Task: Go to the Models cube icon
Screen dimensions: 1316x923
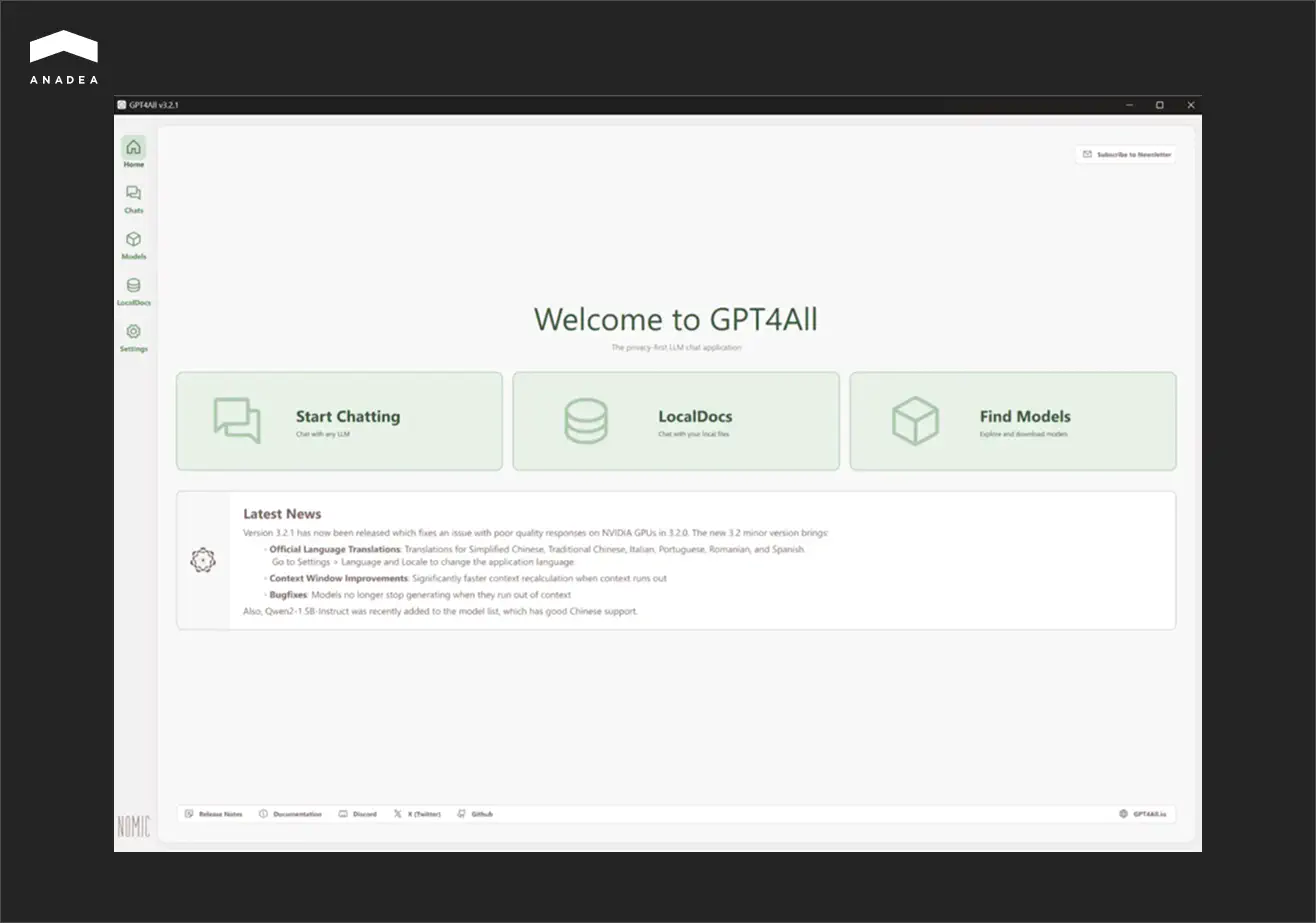Action: 133,240
